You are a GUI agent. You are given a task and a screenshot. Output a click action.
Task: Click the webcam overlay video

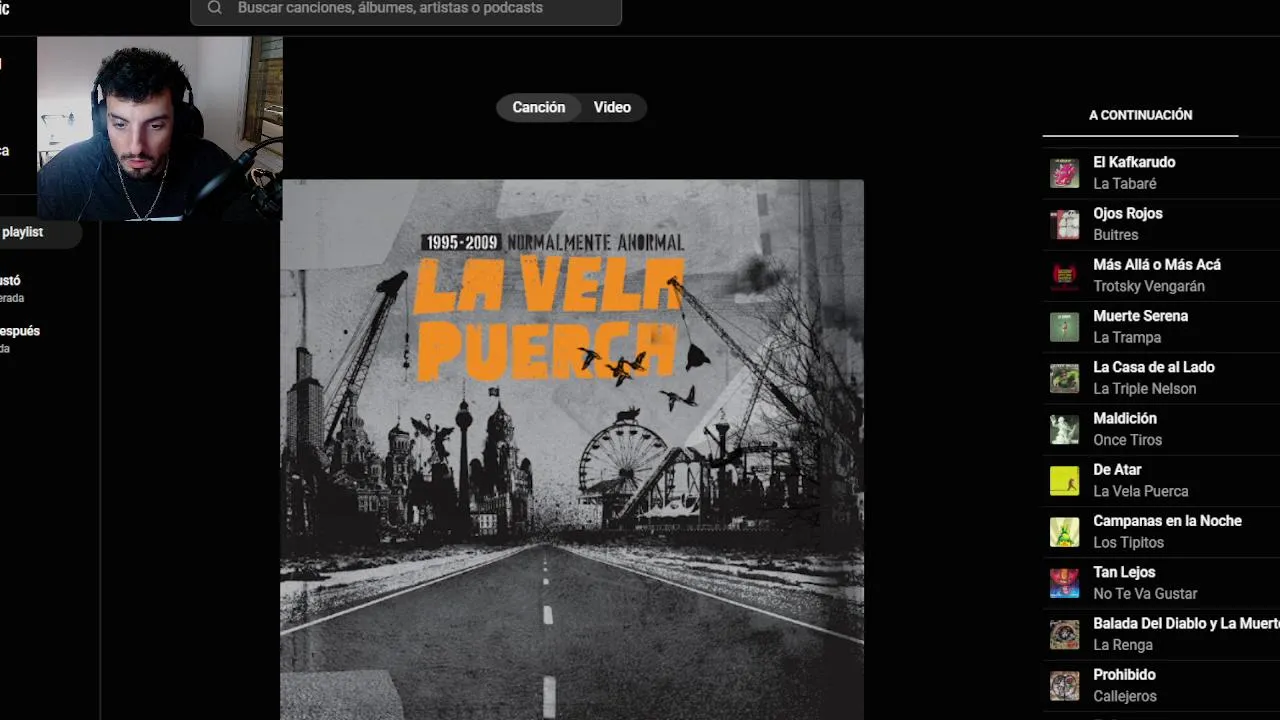click(x=160, y=128)
